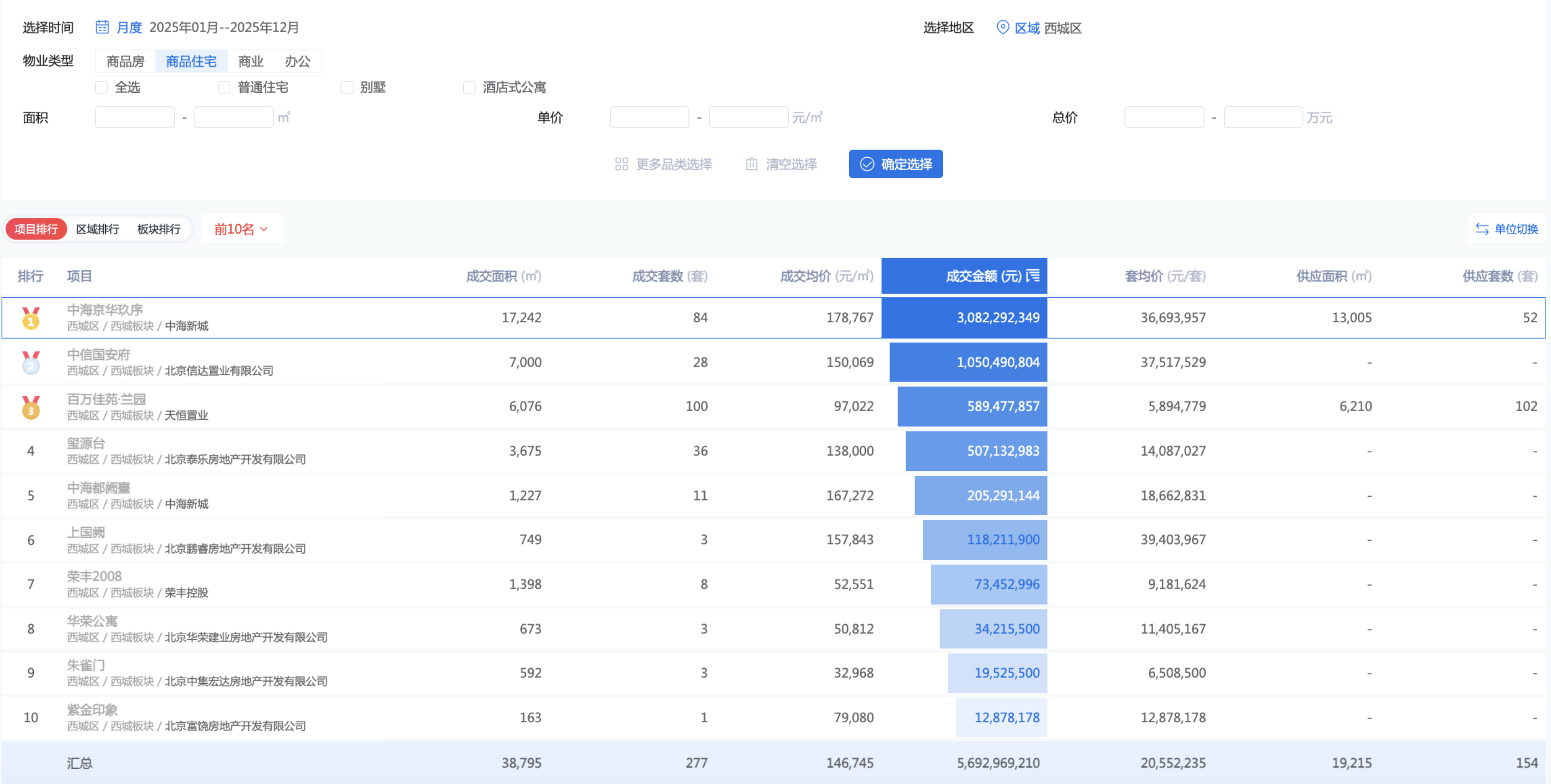Tick the 酒店式公寓 checkbox
This screenshot has width=1551, height=784.
469,87
